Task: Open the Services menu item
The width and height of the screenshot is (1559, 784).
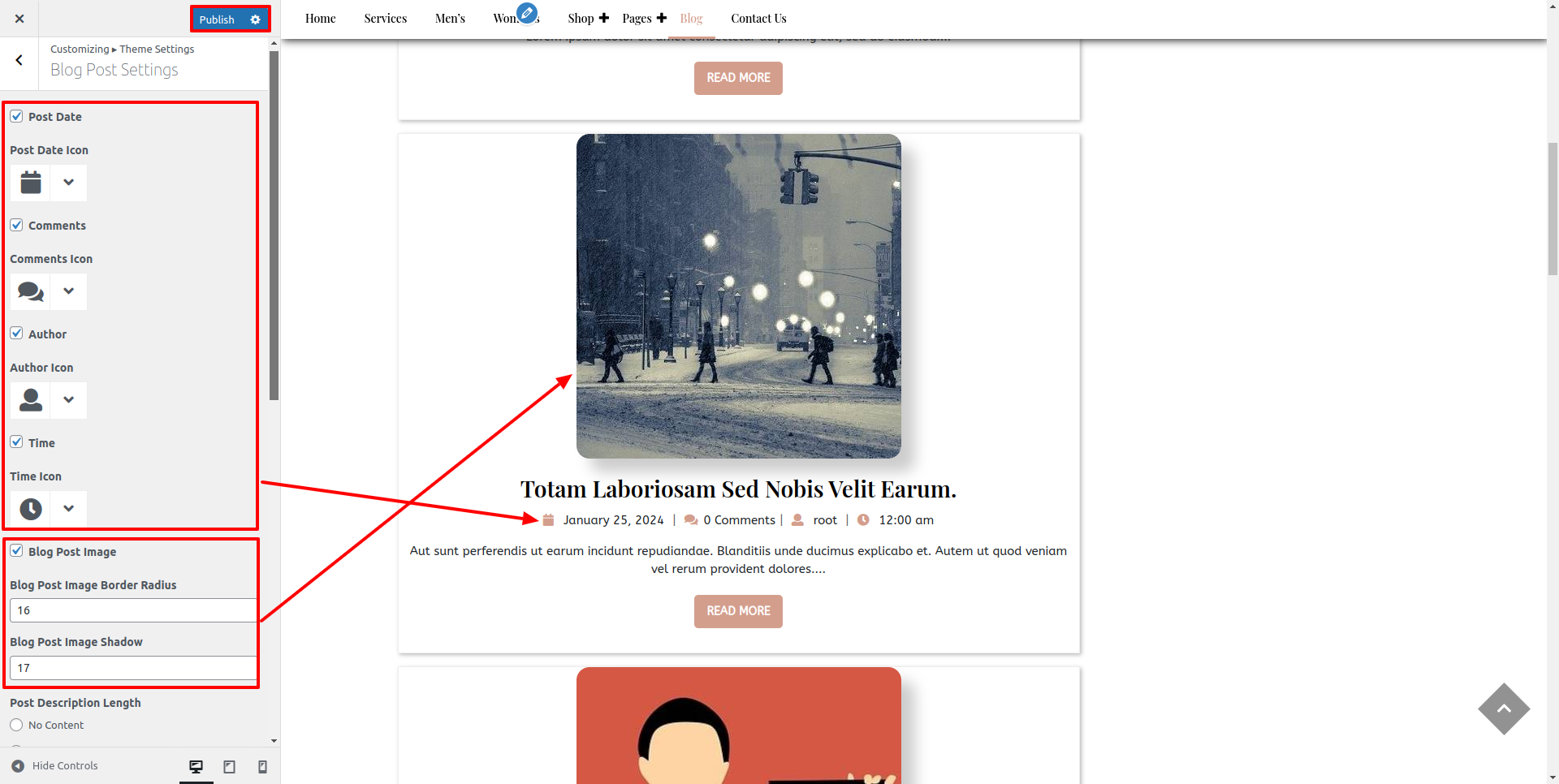Action: pos(385,19)
